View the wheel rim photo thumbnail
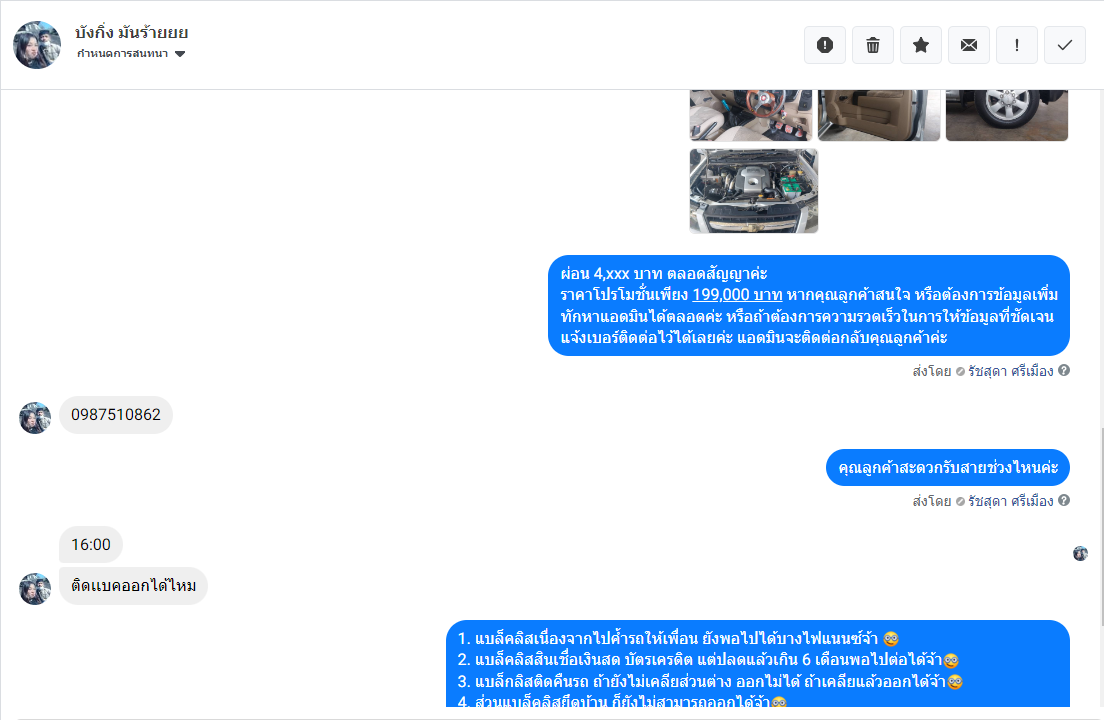 point(1007,115)
